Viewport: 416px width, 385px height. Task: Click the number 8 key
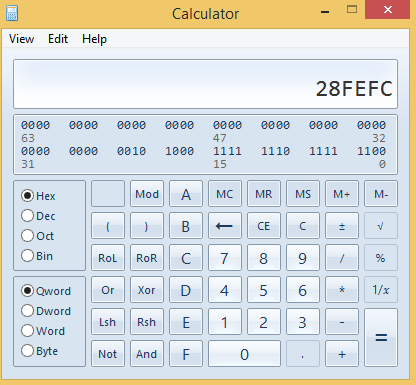264,258
